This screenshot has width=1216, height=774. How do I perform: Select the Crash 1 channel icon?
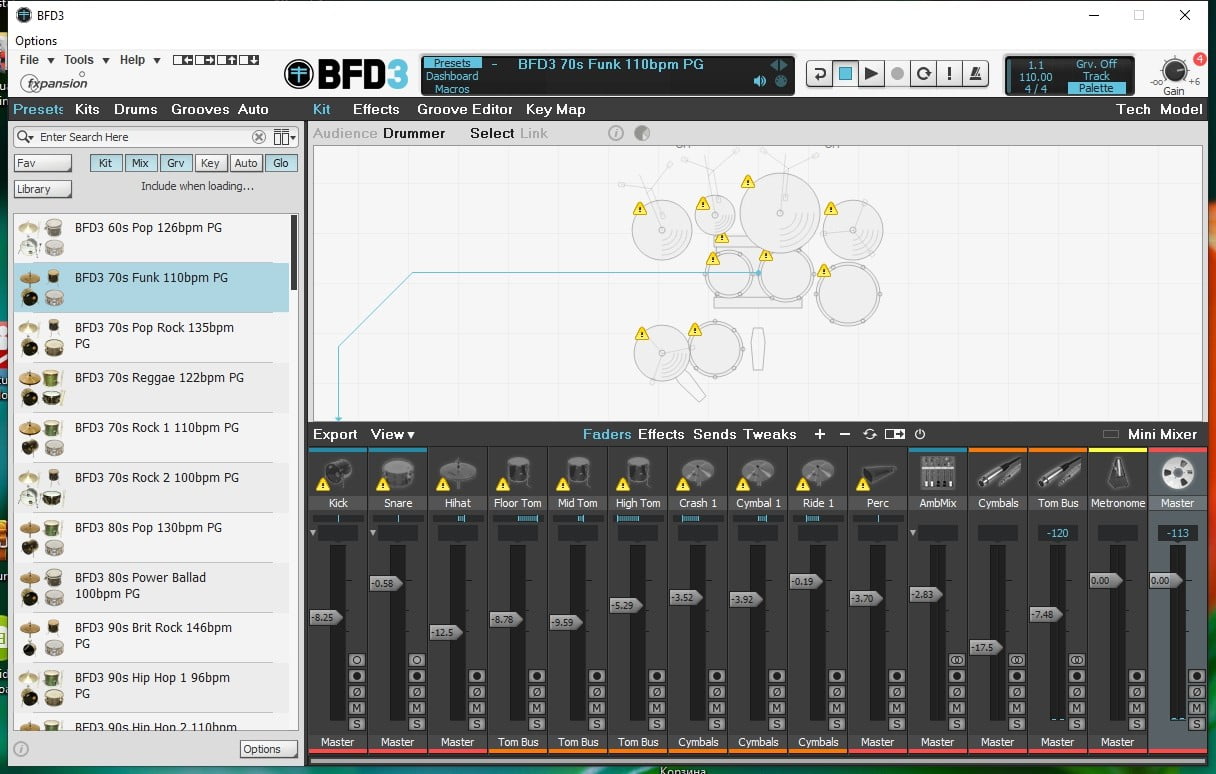pyautogui.click(x=698, y=474)
